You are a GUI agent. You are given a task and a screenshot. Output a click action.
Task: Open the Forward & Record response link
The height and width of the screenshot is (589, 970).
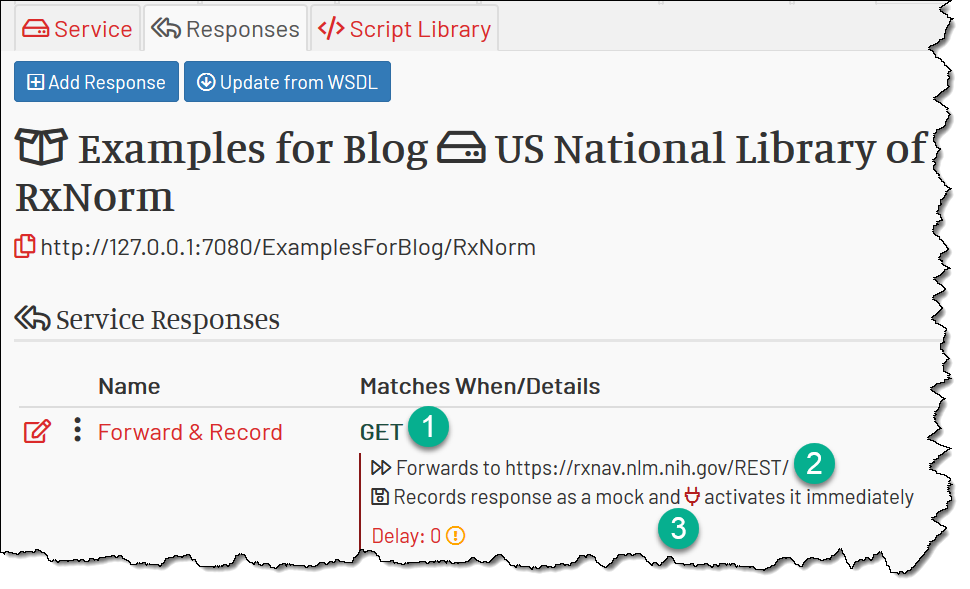click(190, 432)
